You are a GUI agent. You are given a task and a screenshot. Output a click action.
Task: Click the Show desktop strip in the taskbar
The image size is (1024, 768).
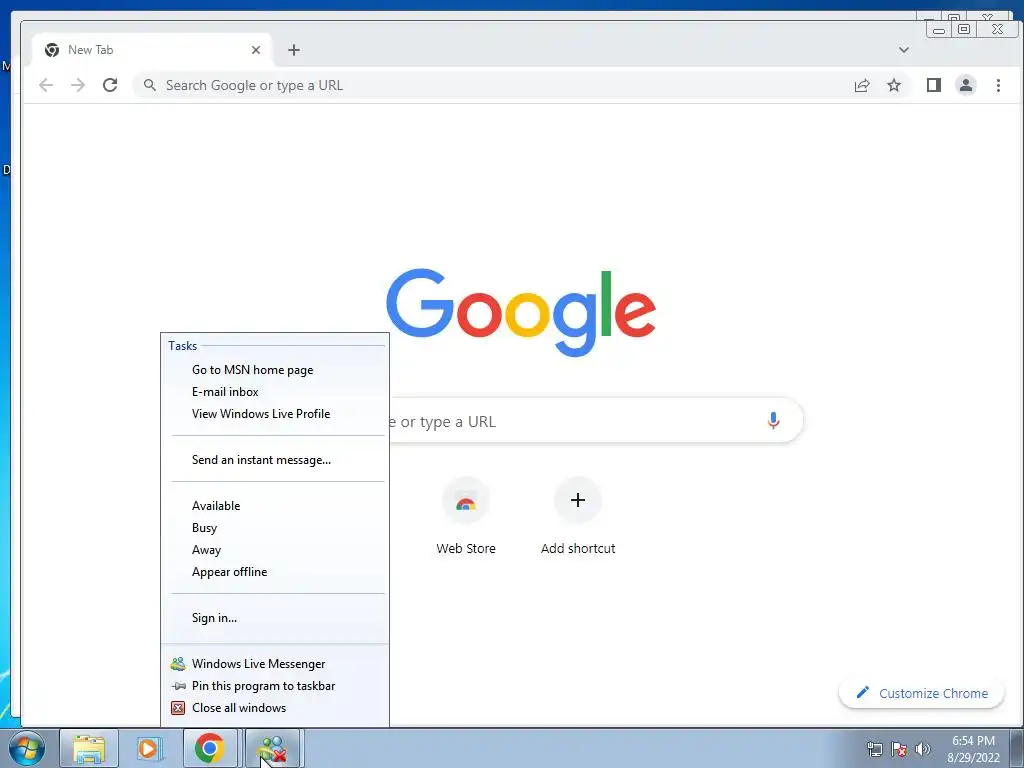click(1017, 748)
